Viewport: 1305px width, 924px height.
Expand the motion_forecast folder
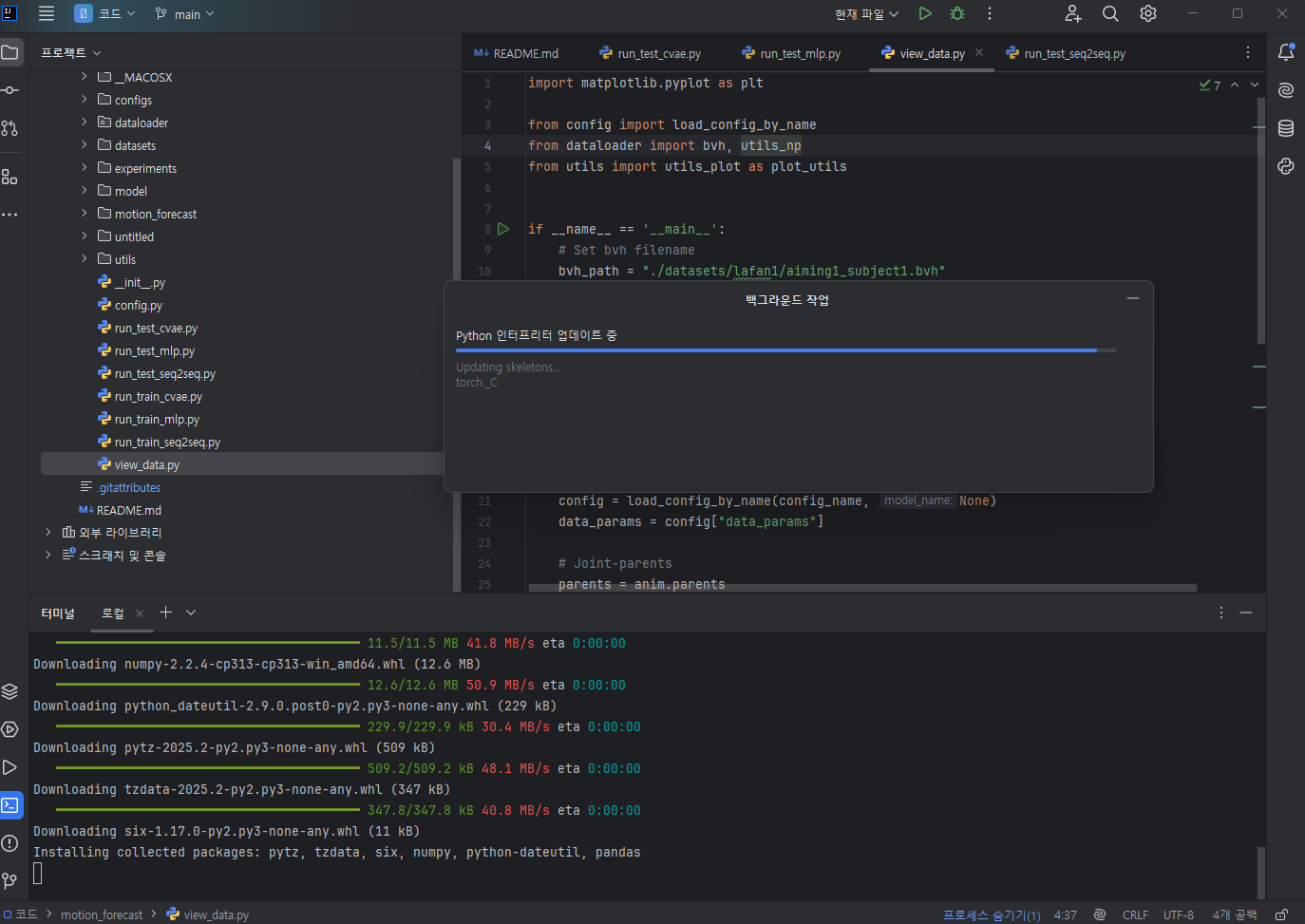pyautogui.click(x=85, y=214)
